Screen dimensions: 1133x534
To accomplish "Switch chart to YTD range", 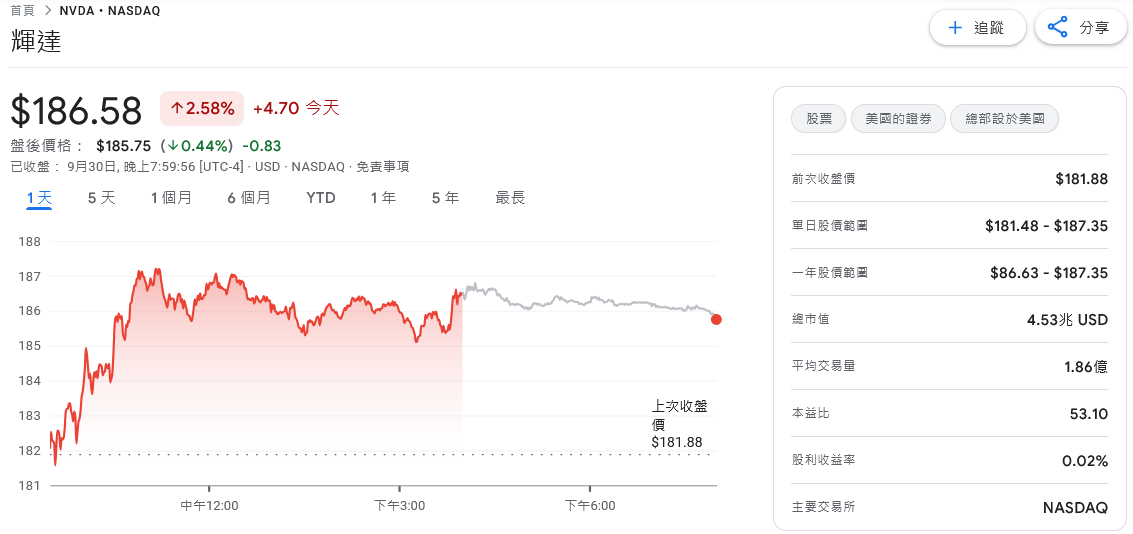I will [320, 198].
